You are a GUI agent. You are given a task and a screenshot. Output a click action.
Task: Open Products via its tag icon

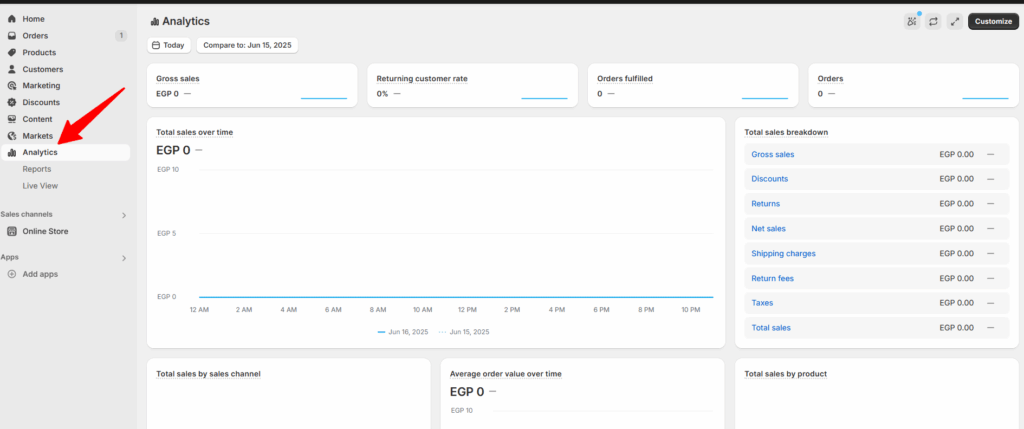12,52
